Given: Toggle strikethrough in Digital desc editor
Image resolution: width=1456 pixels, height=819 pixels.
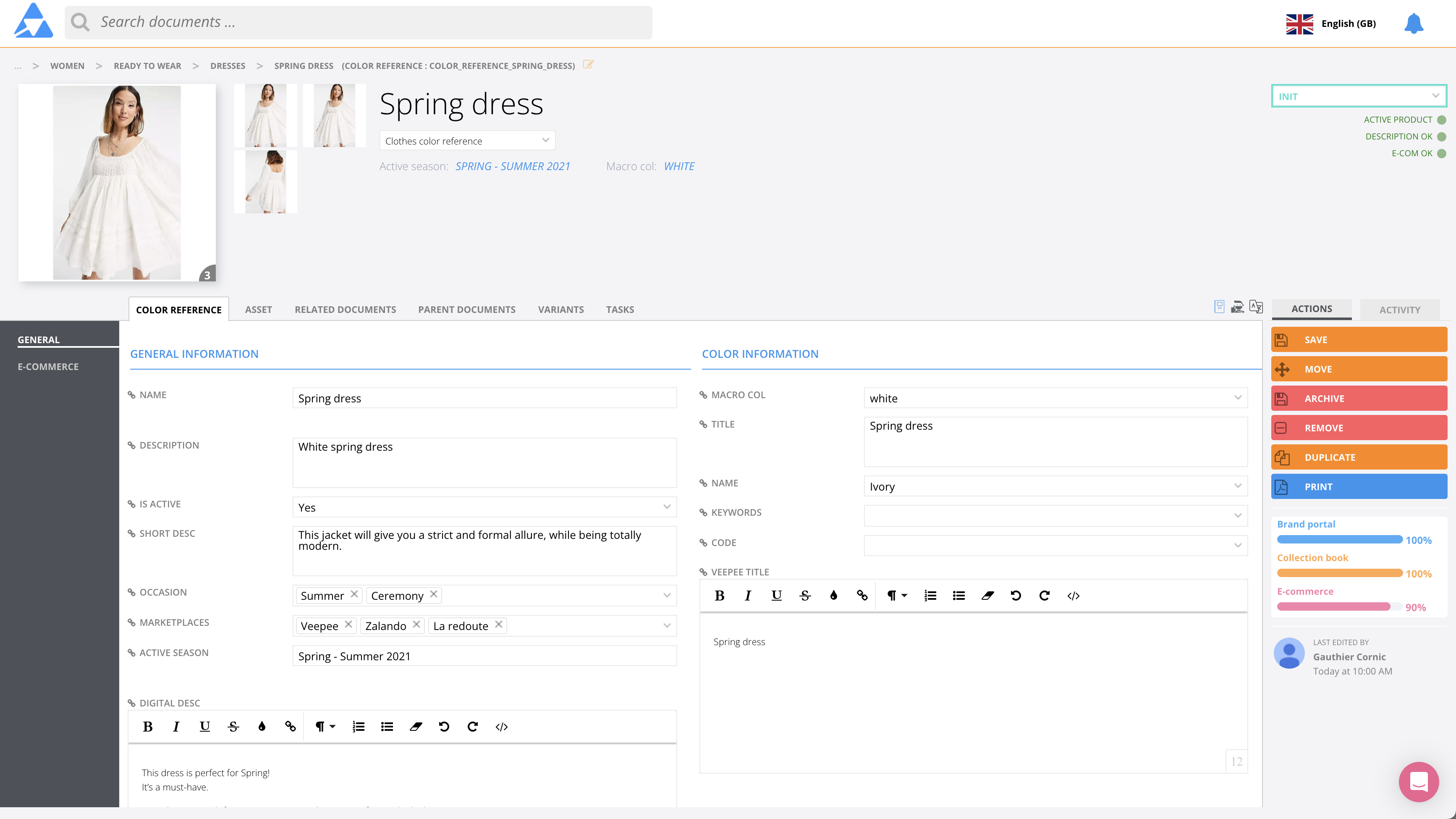Looking at the screenshot, I should coord(233,727).
